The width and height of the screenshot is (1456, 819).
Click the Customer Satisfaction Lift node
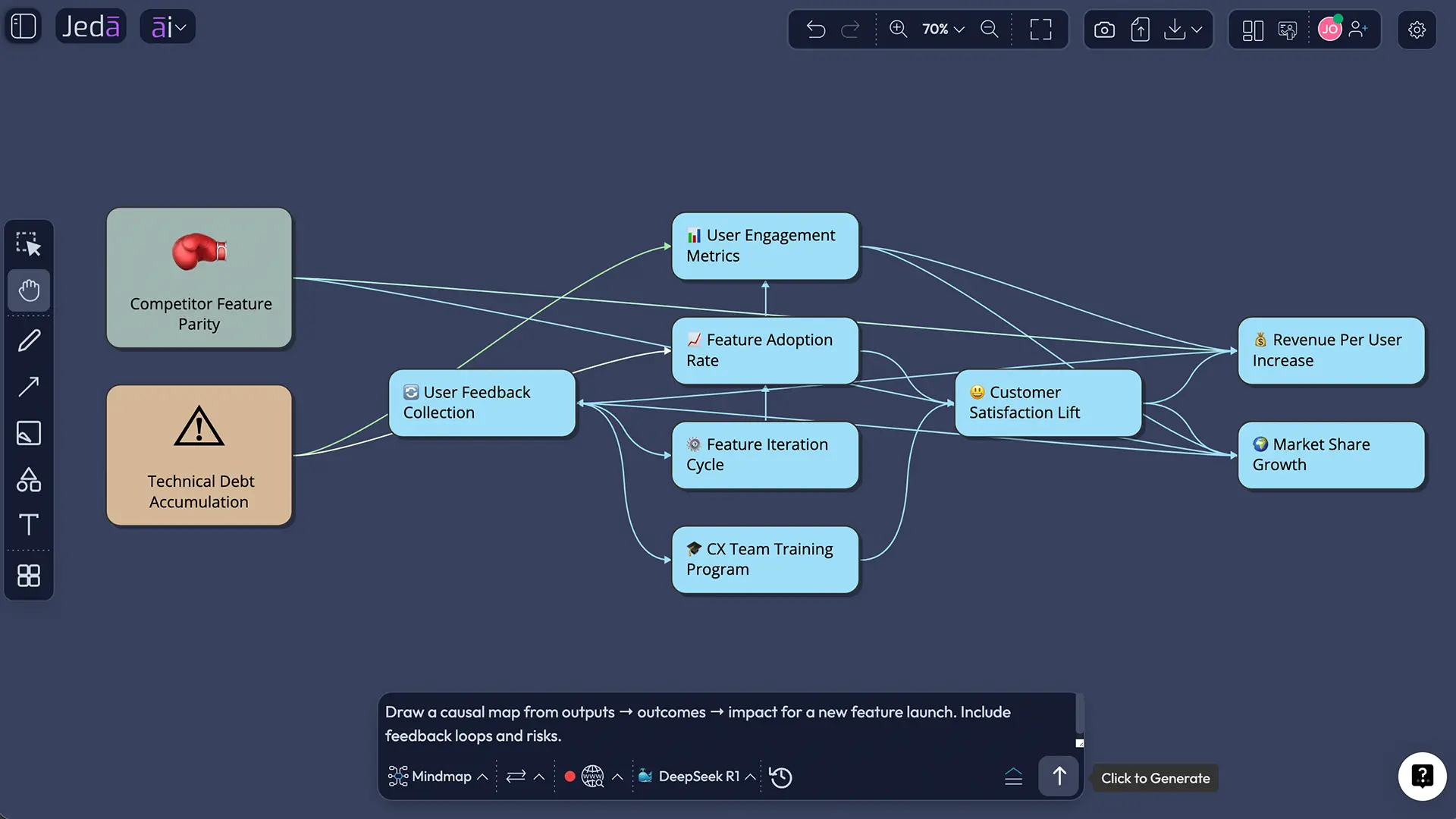click(x=1048, y=403)
